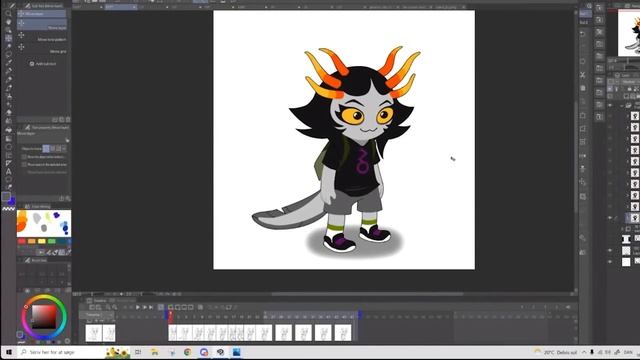Viewport: 640px width, 360px height.
Task: Select the Gradient tool
Action: pyautogui.click(x=8, y=138)
